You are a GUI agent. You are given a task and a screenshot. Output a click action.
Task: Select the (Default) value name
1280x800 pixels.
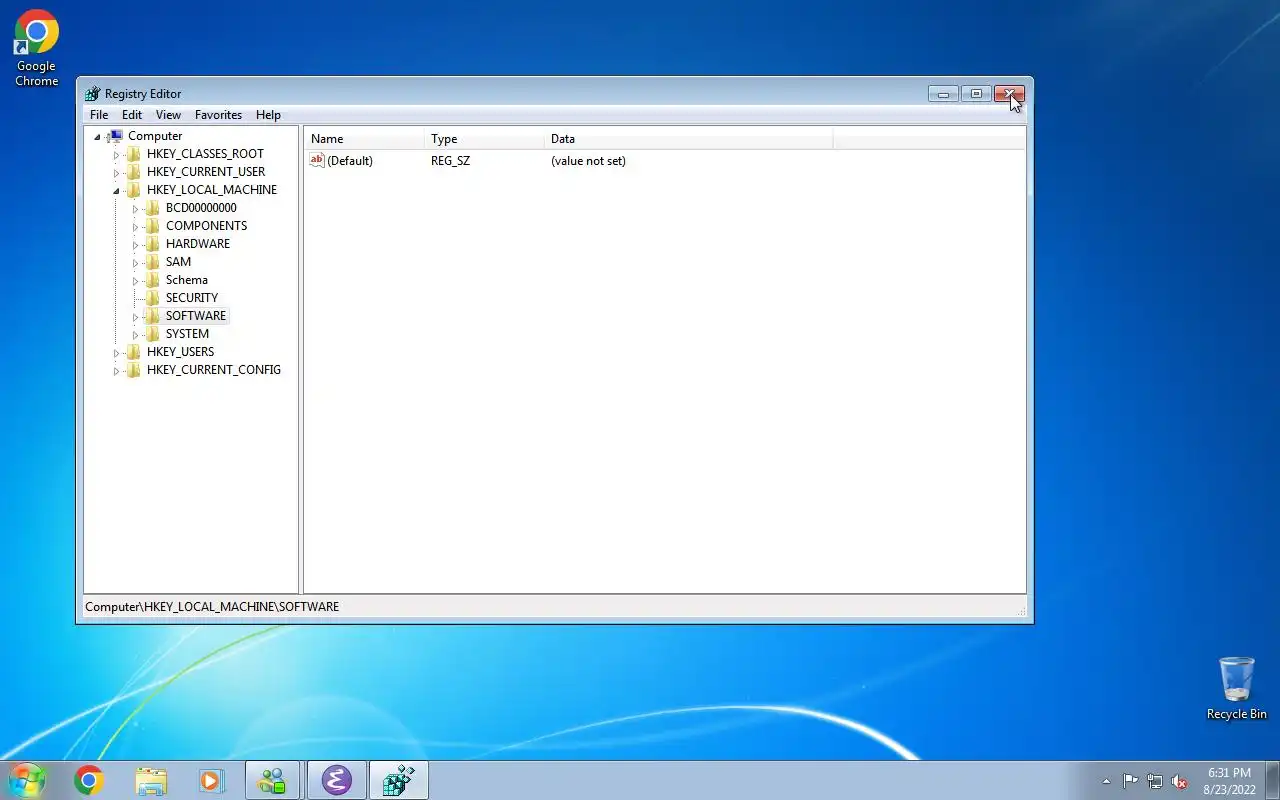(x=350, y=161)
